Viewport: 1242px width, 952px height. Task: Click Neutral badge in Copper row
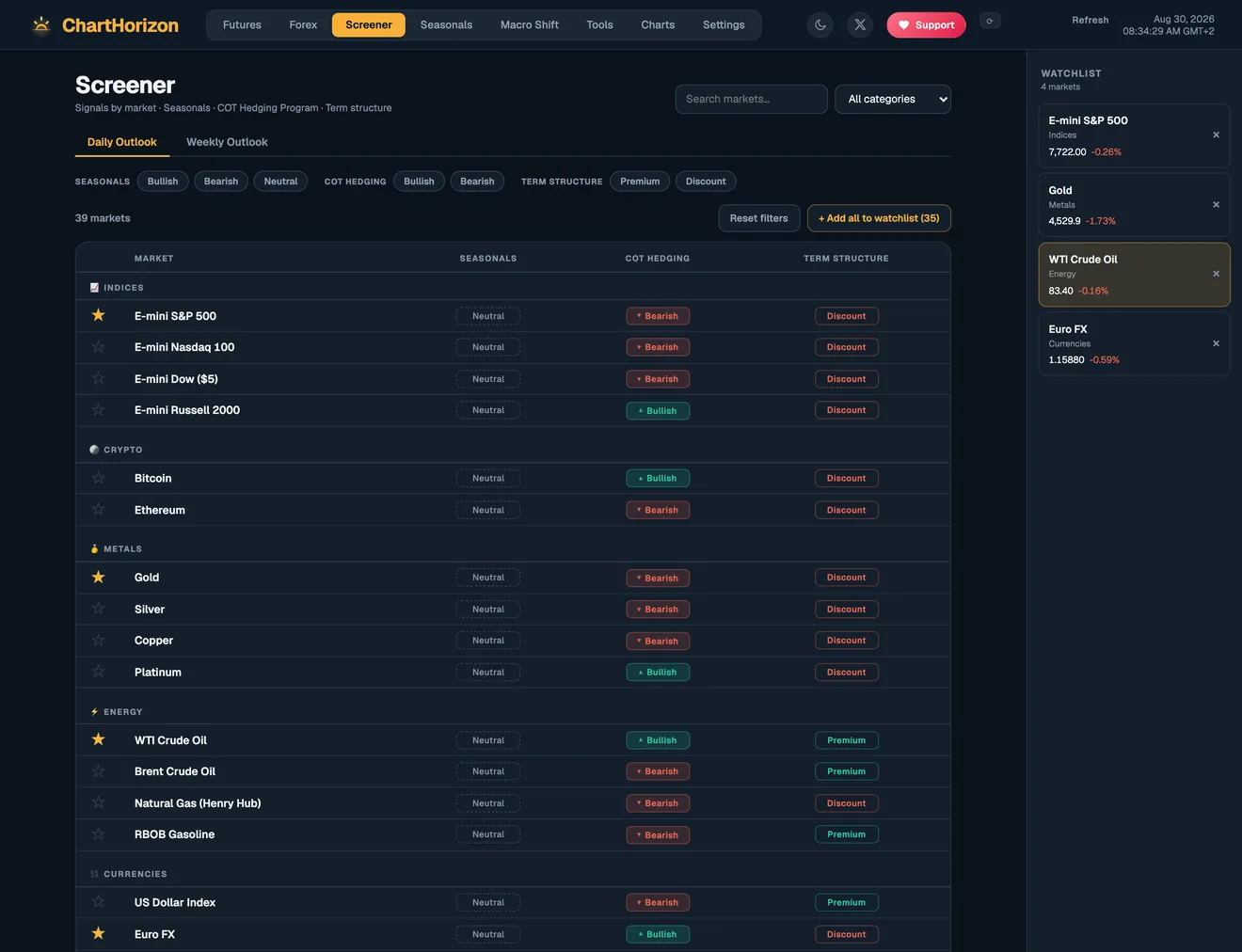coord(488,641)
